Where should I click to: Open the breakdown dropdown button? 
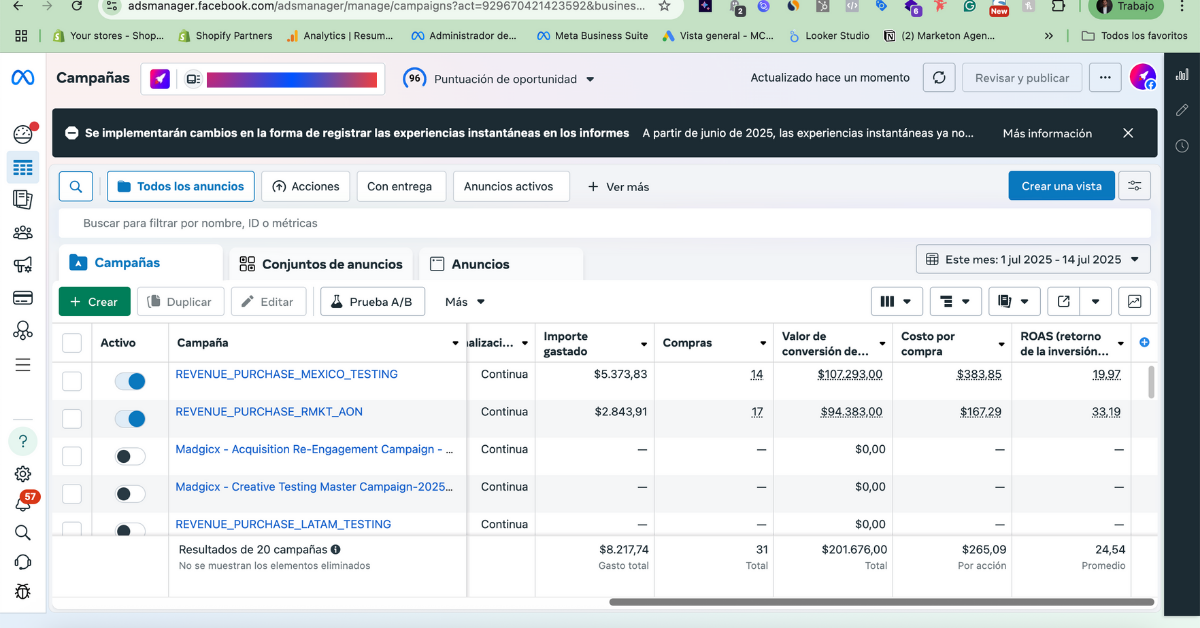[x=956, y=301]
